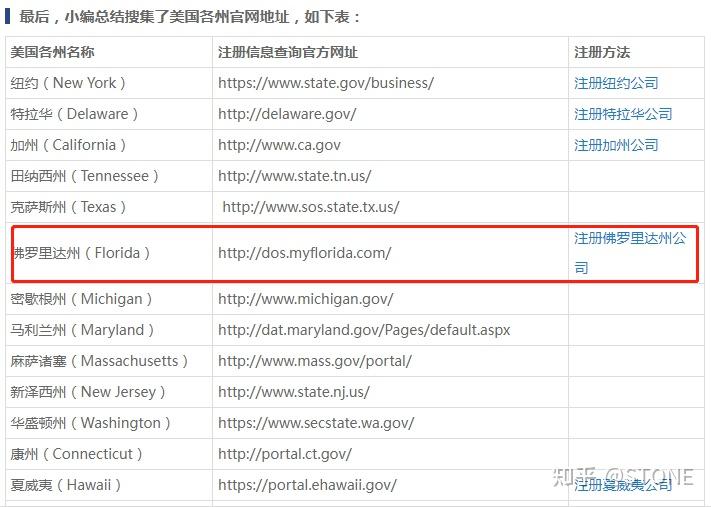Click the dat.maryland.gov/Pages/default.aspx URL text
The image size is (711, 507).
point(364,330)
